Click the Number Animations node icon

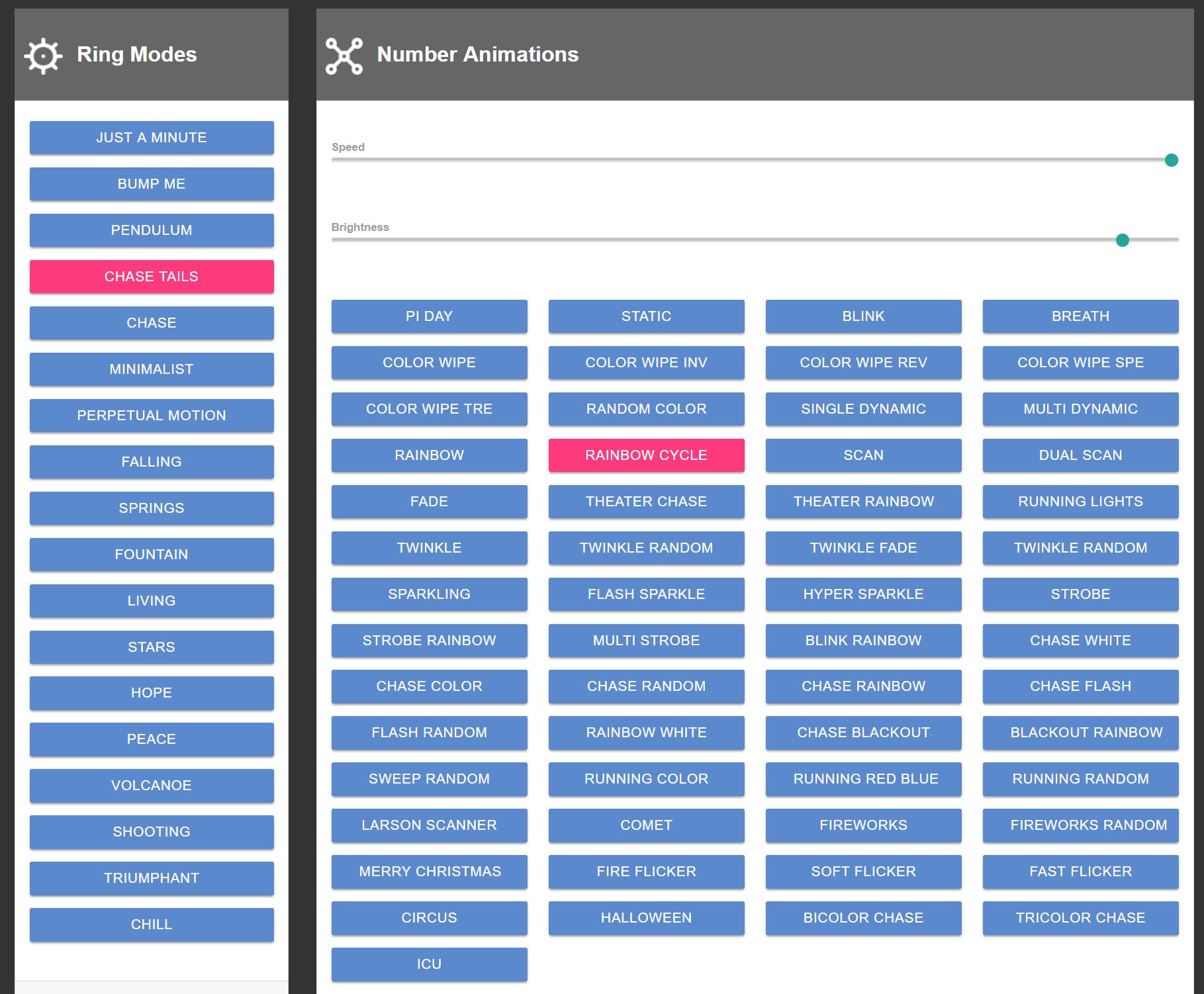[x=344, y=56]
